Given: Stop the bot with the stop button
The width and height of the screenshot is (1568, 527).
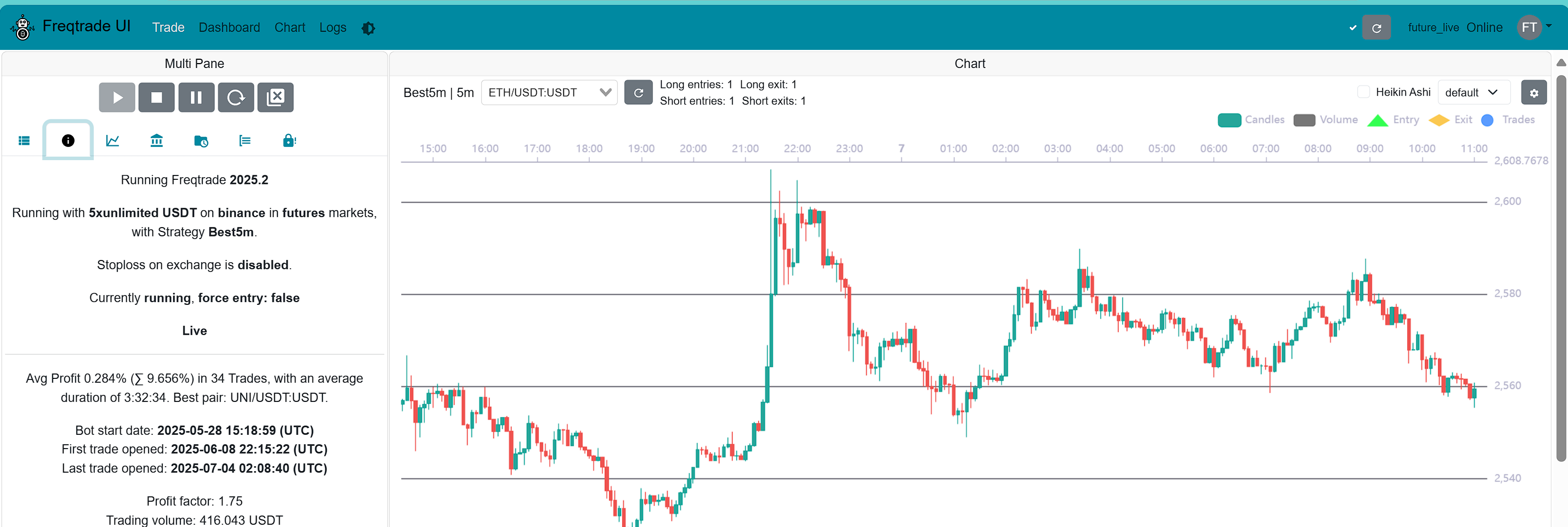Looking at the screenshot, I should pos(156,98).
